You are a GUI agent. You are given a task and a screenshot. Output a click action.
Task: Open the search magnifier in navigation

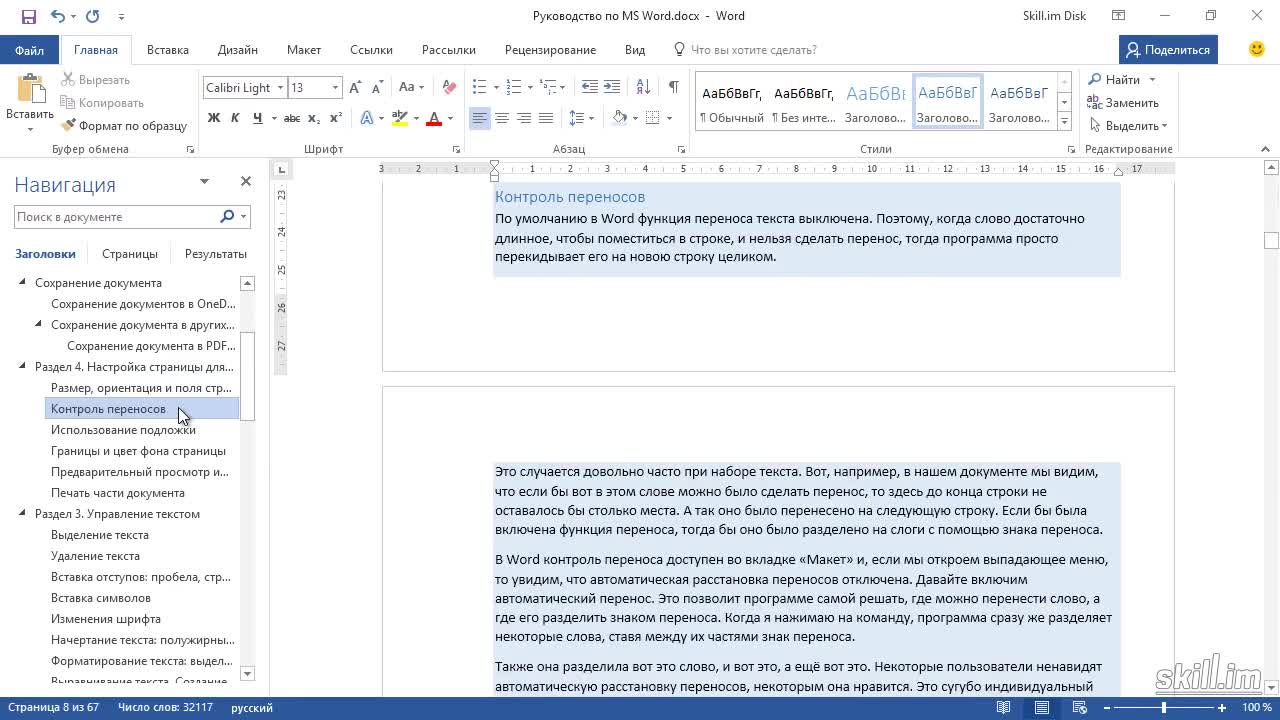click(x=227, y=216)
